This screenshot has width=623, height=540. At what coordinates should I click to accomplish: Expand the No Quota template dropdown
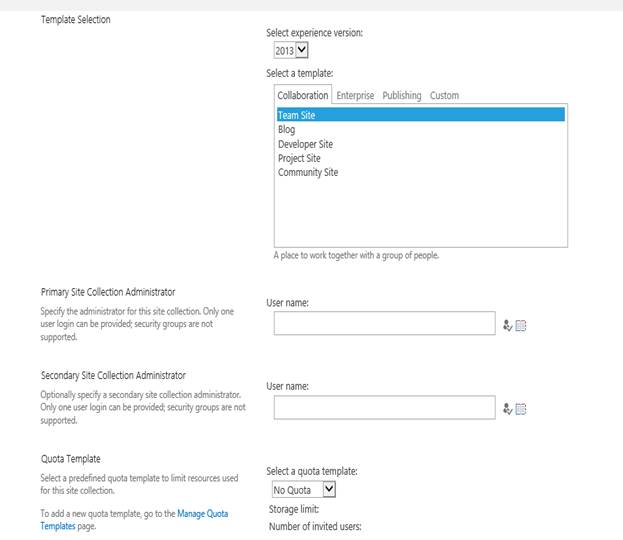304,490
